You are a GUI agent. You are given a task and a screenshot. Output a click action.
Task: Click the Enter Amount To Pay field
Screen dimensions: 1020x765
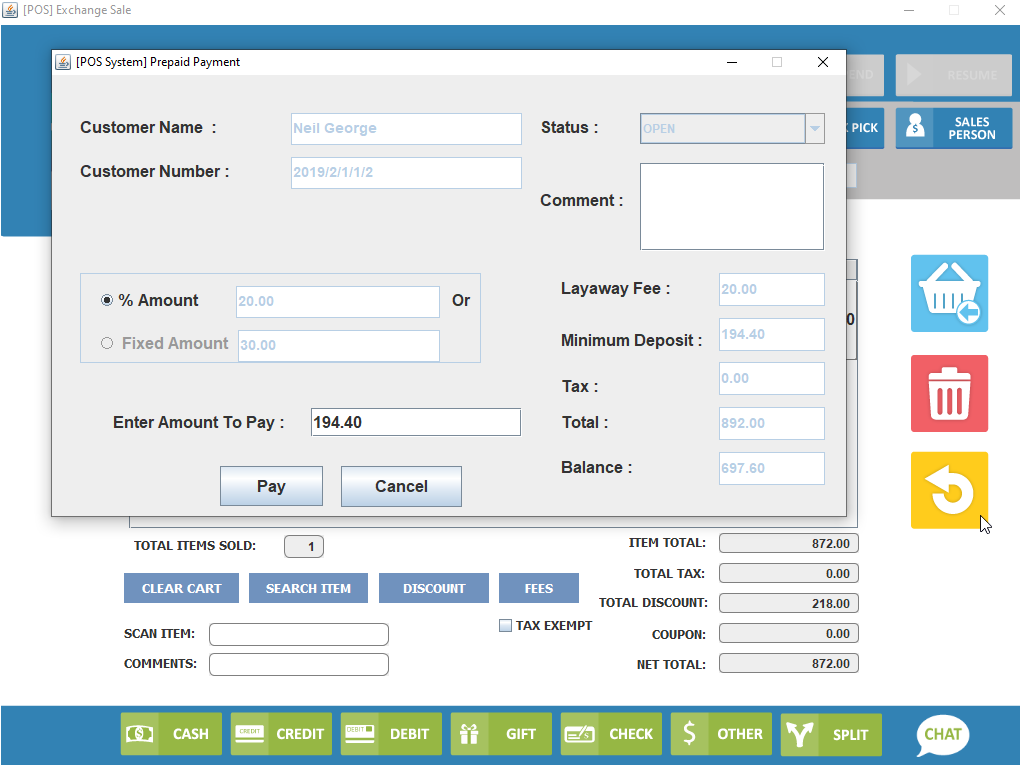(416, 422)
